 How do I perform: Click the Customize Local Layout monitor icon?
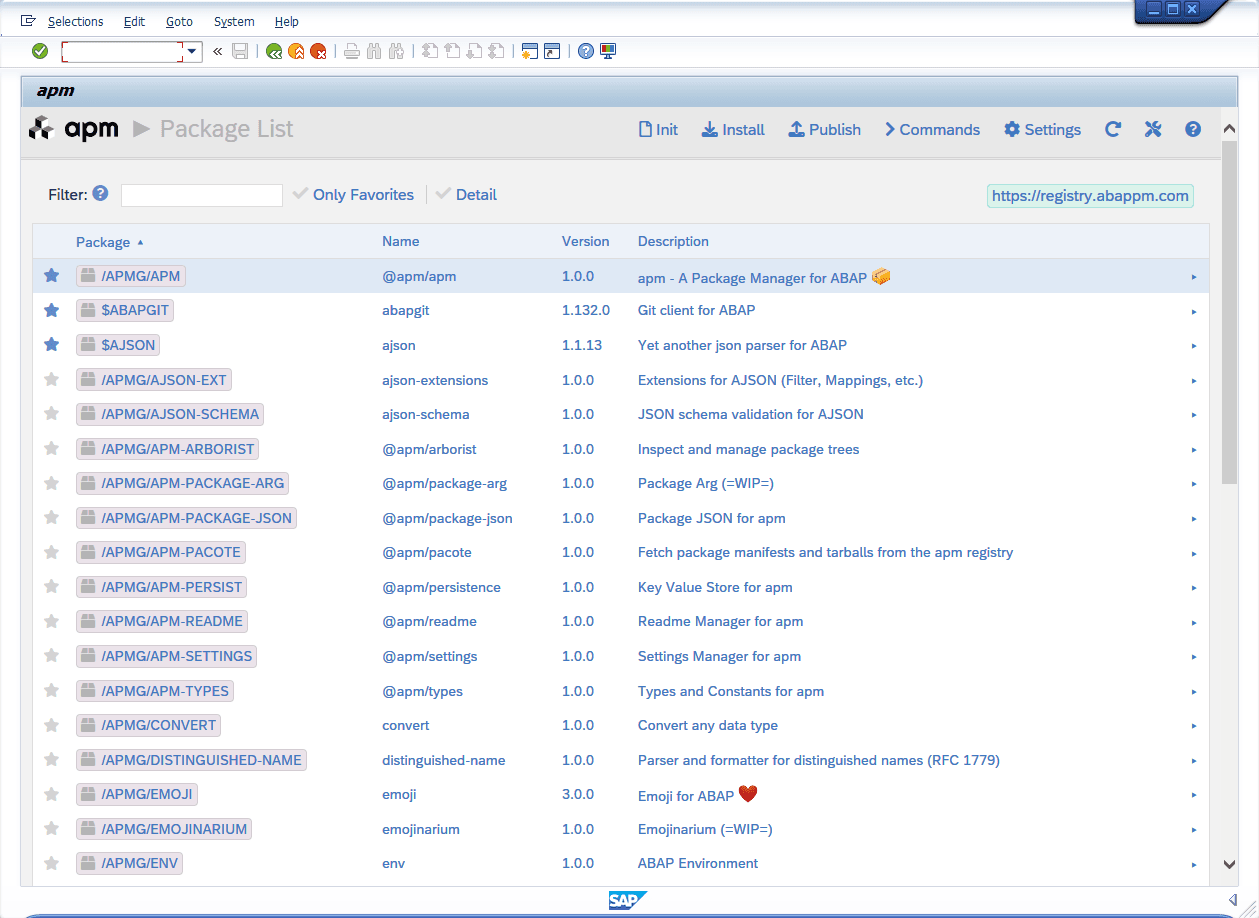coord(608,51)
